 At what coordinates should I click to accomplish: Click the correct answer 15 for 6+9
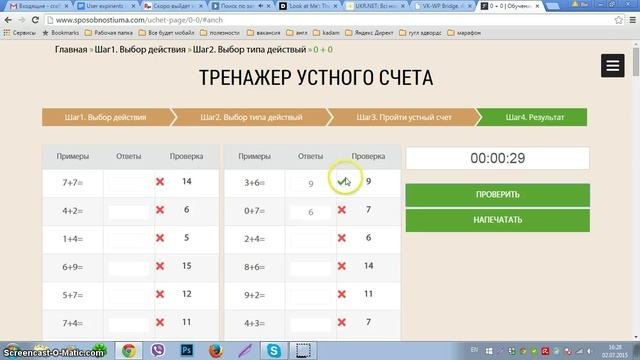pyautogui.click(x=187, y=266)
